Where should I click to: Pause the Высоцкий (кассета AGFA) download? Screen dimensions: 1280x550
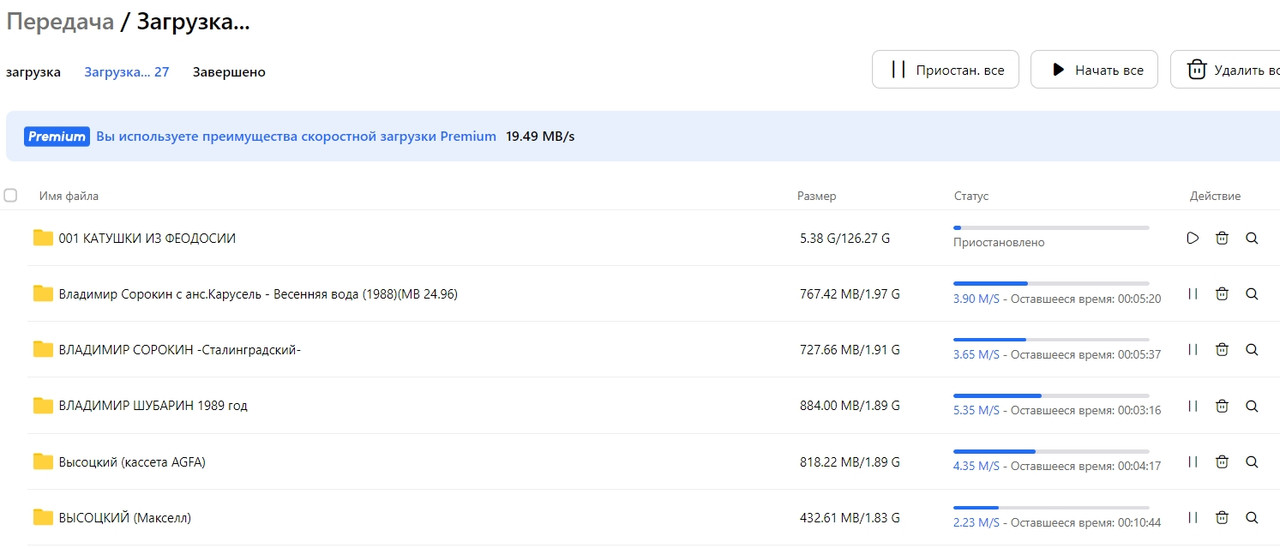[x=1192, y=462]
